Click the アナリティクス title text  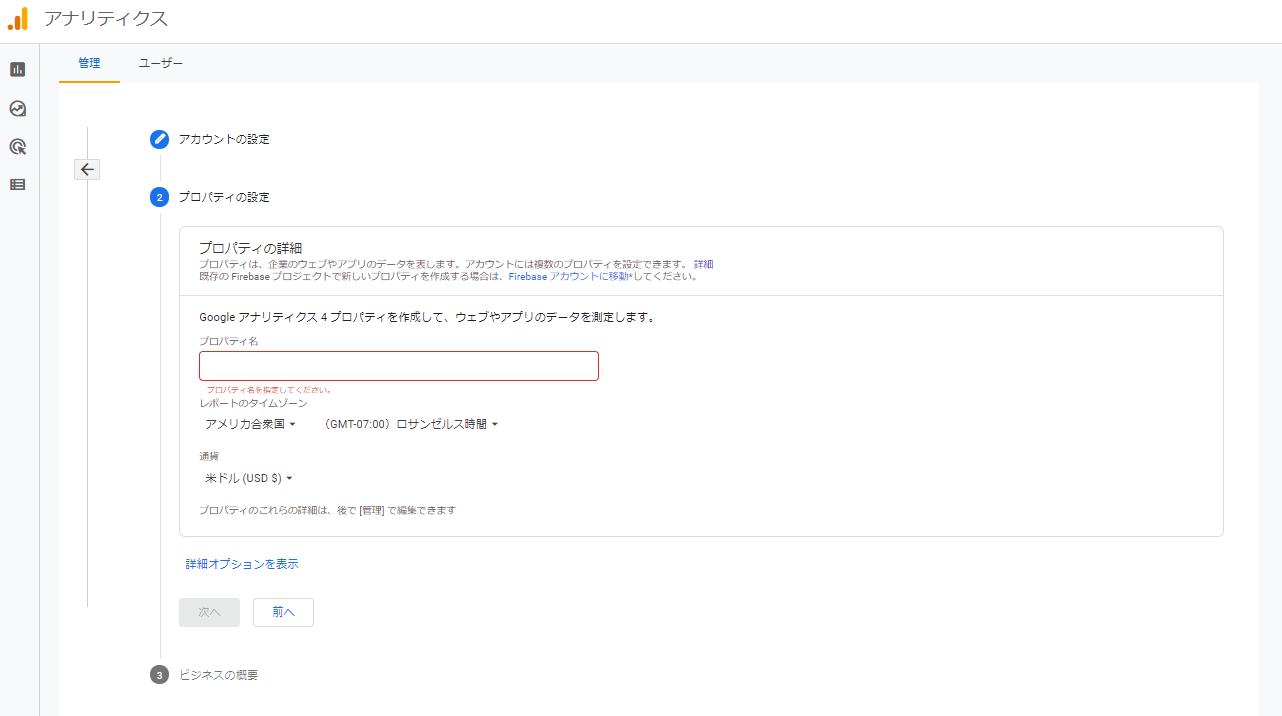pyautogui.click(x=106, y=19)
